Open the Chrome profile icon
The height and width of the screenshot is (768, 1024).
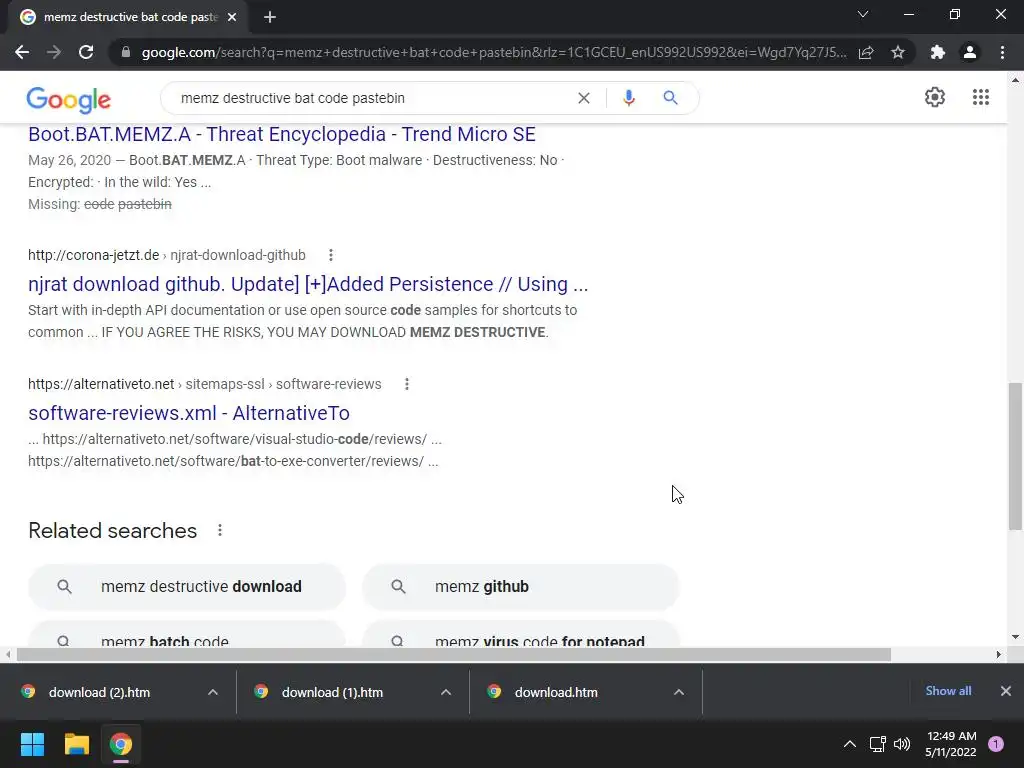970,52
